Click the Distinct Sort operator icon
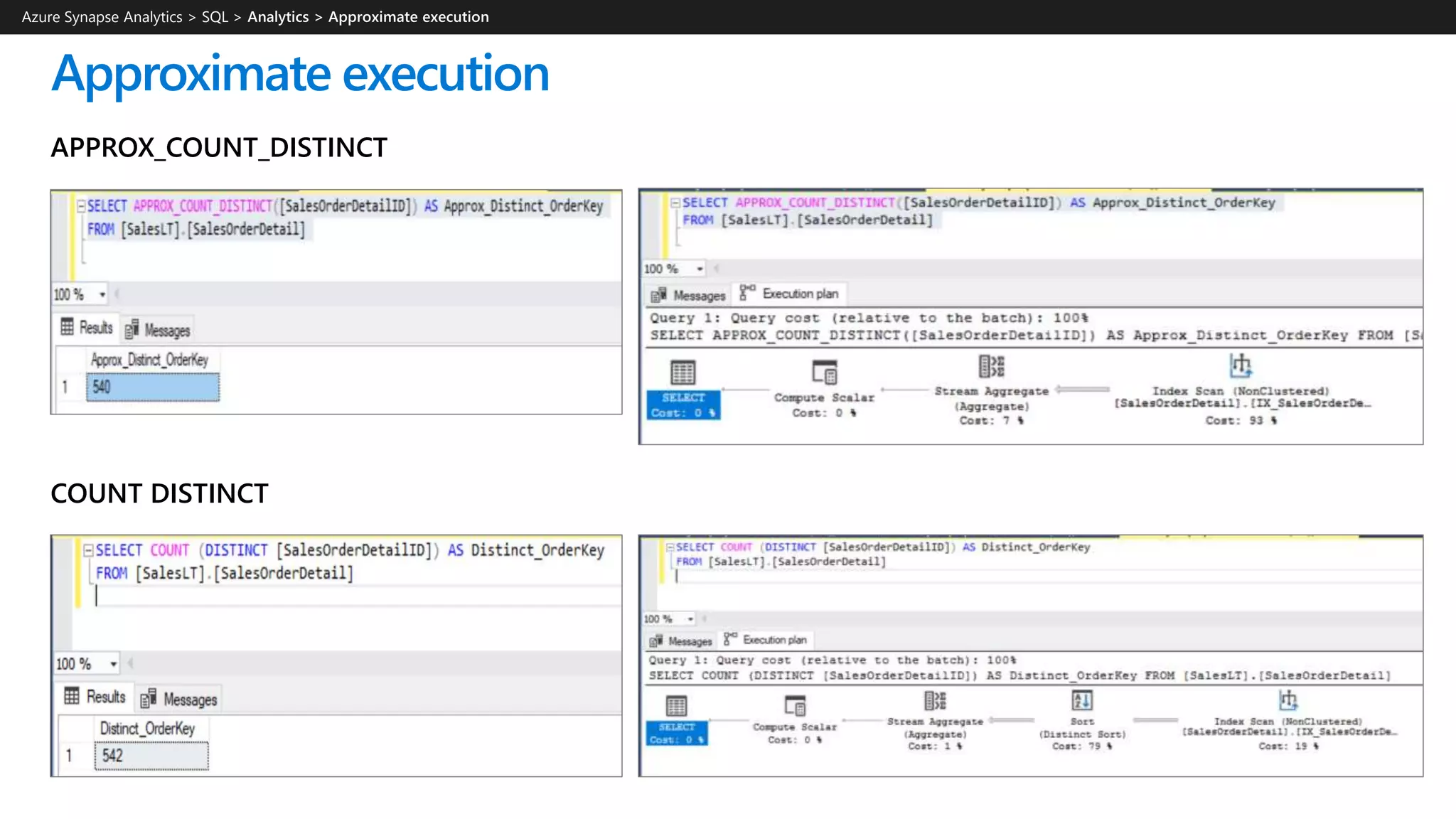The height and width of the screenshot is (819, 1456). [x=1082, y=701]
